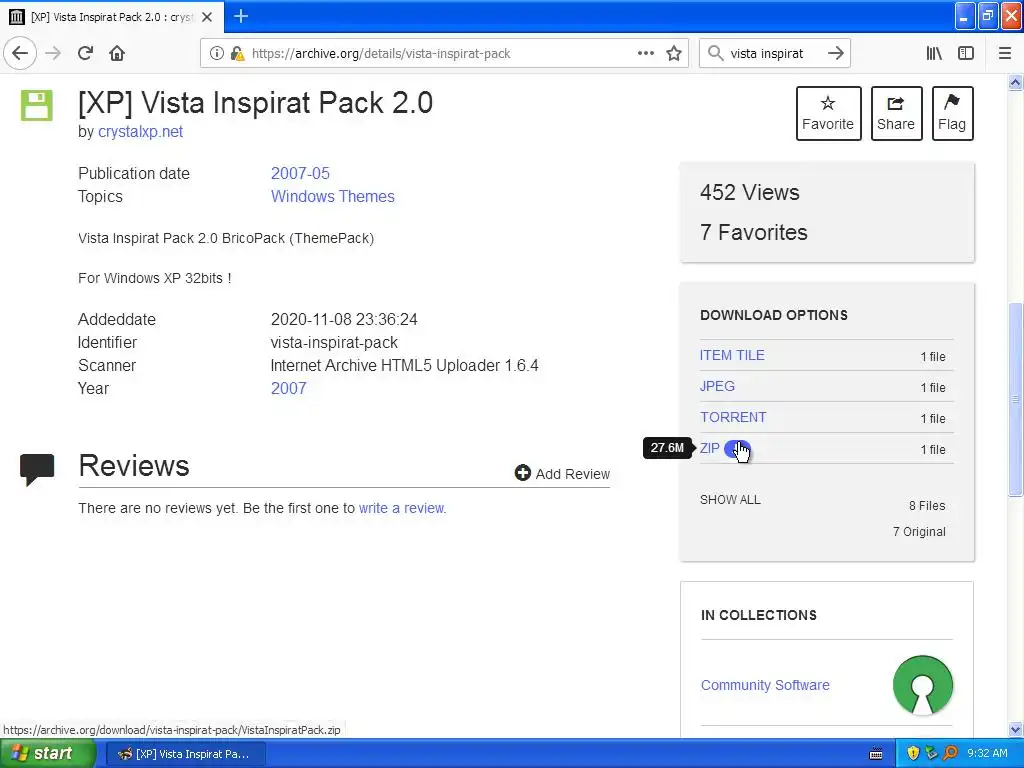Open the Year 2007 link
Screen dimensions: 1024x768
289,389
